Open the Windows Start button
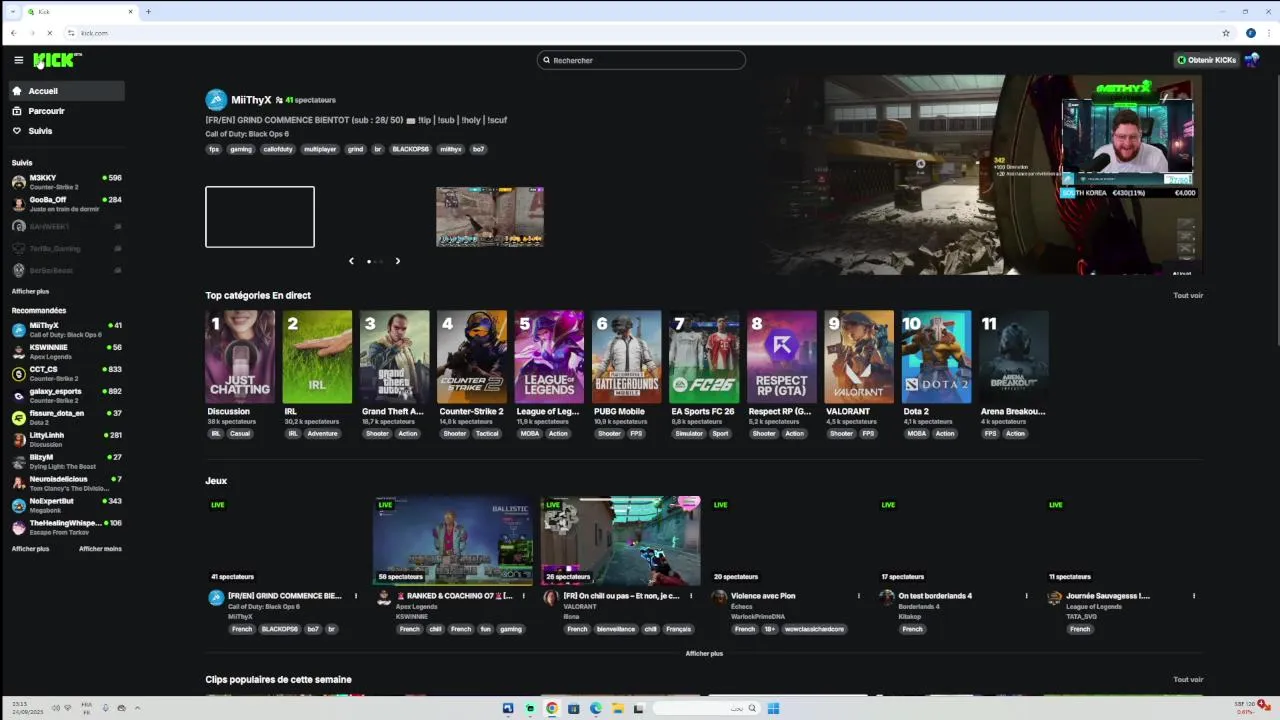1280x720 pixels. [773, 708]
